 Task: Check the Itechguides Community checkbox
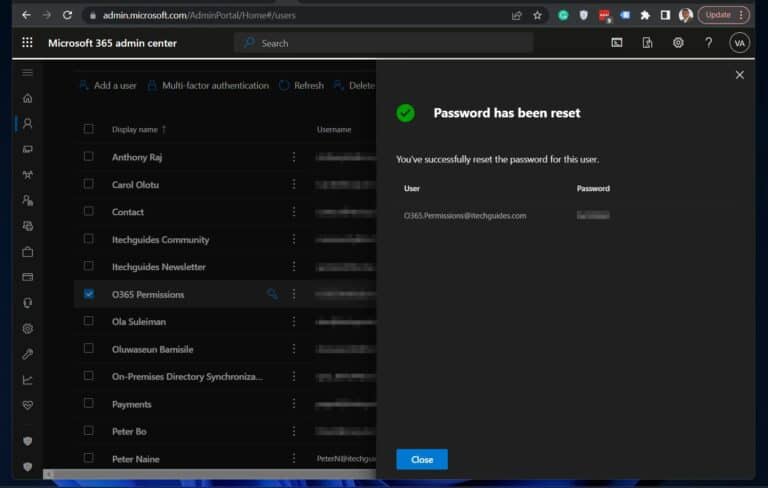pos(89,239)
